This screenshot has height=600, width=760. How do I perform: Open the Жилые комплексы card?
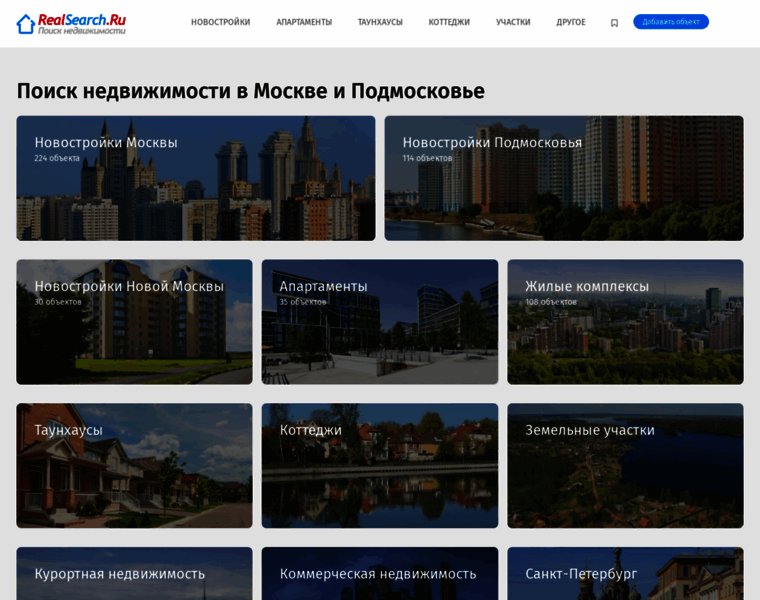coord(625,322)
